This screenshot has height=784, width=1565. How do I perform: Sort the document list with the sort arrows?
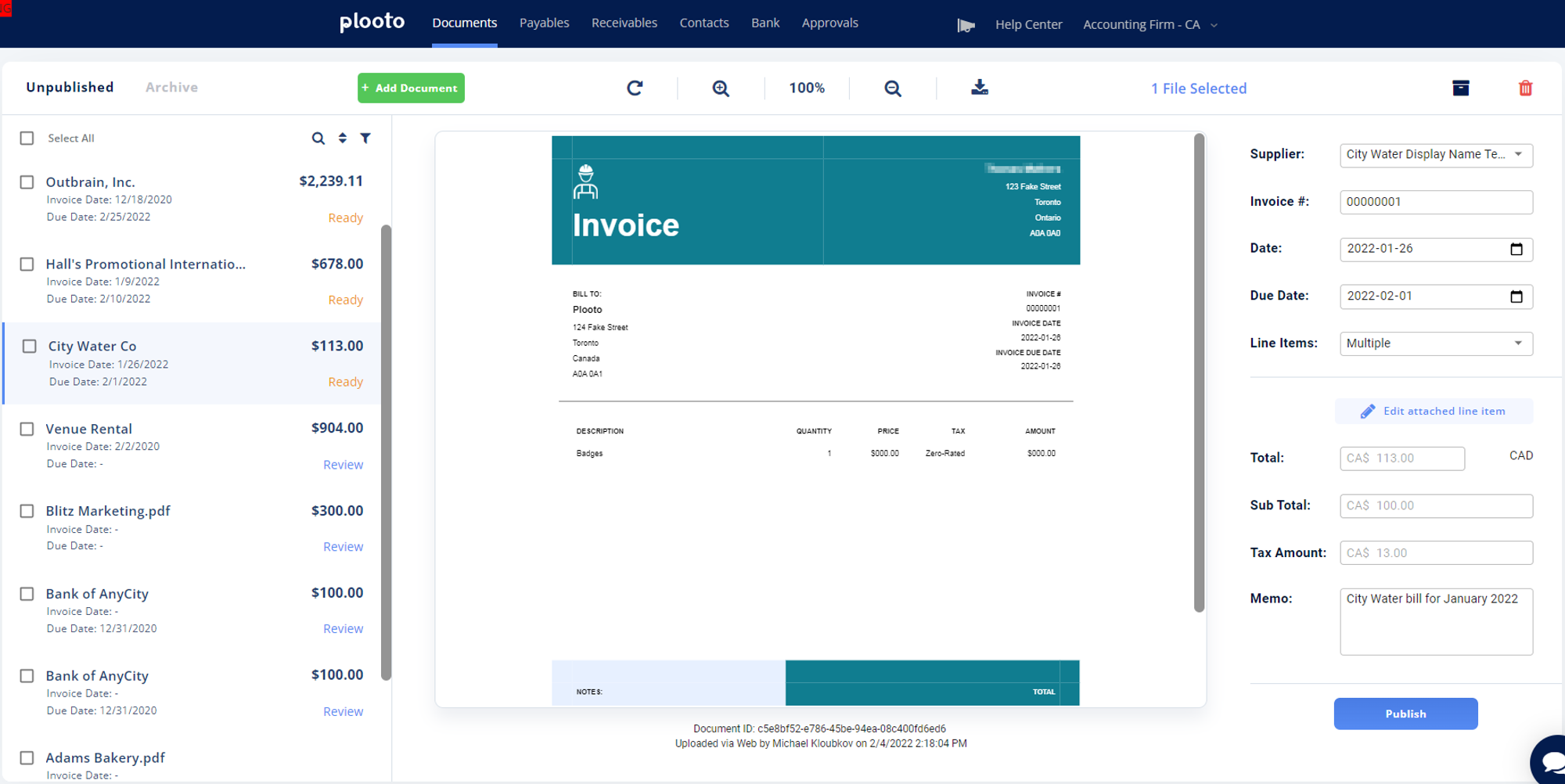pyautogui.click(x=342, y=138)
